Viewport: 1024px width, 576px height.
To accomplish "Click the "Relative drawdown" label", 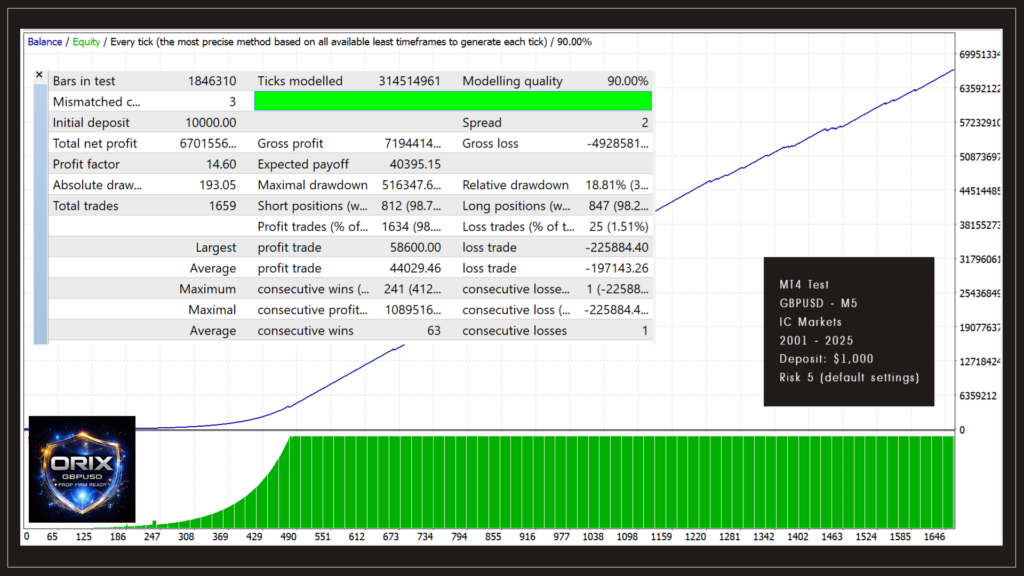I will point(515,185).
